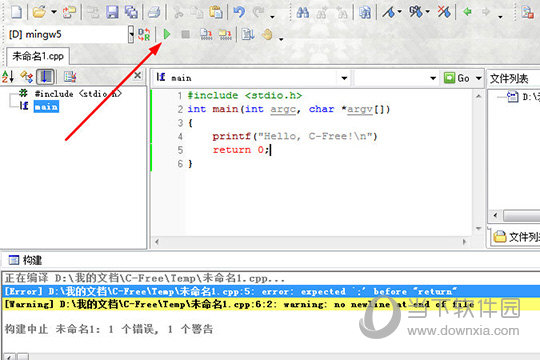540x360 pixels.
Task: Click the find (binoculars) icon
Action: pyautogui.click(x=302, y=12)
